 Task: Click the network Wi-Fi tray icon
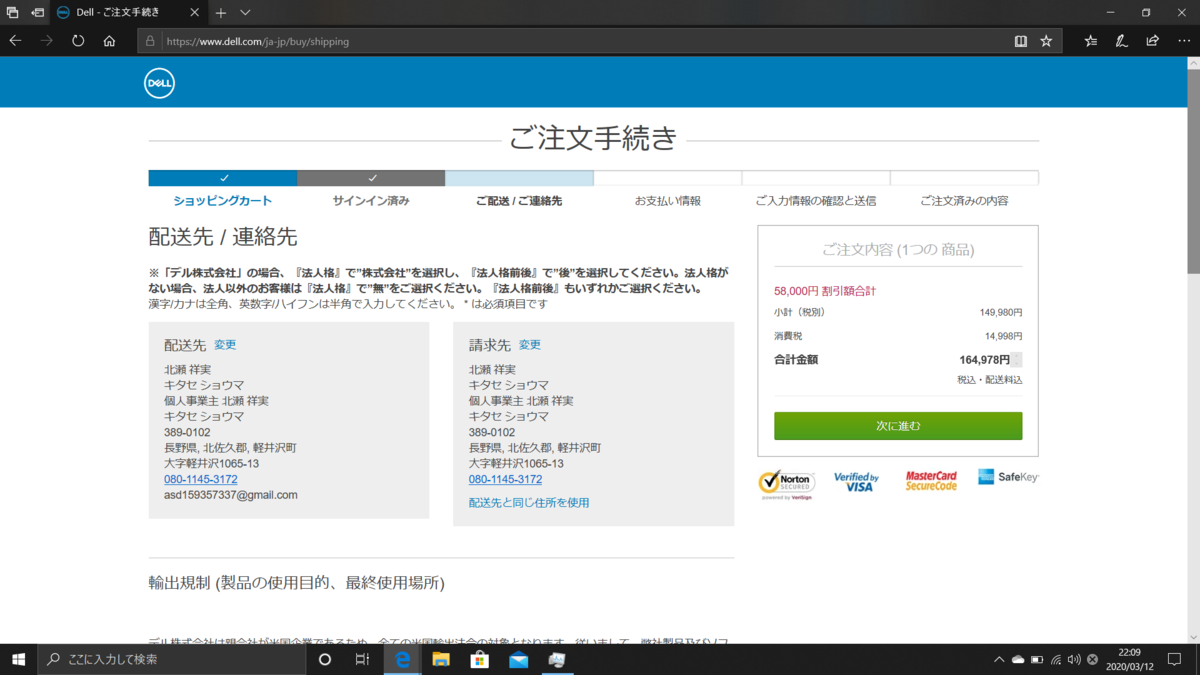pos(1056,659)
